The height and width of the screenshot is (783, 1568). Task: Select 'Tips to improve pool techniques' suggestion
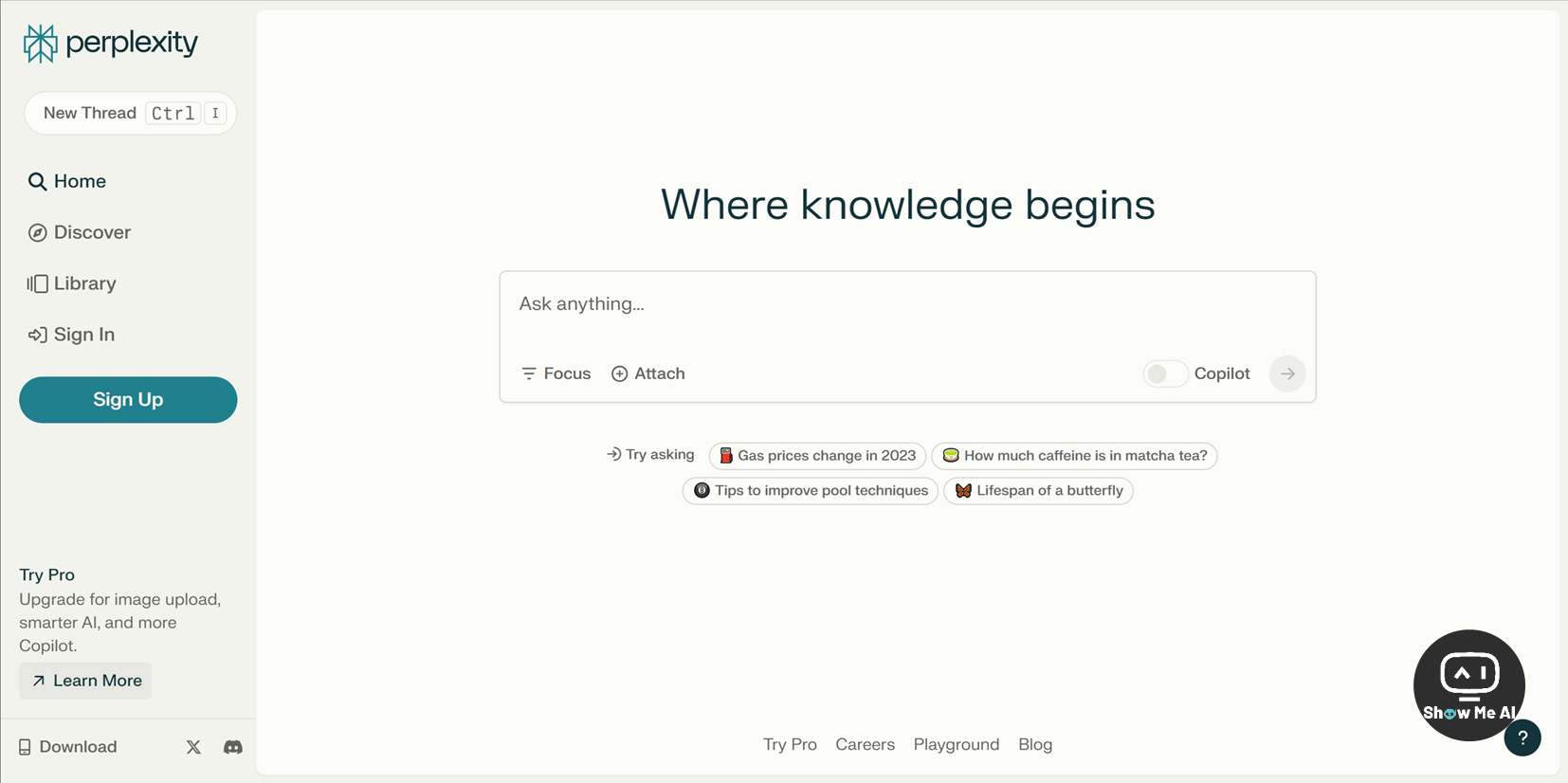[811, 491]
